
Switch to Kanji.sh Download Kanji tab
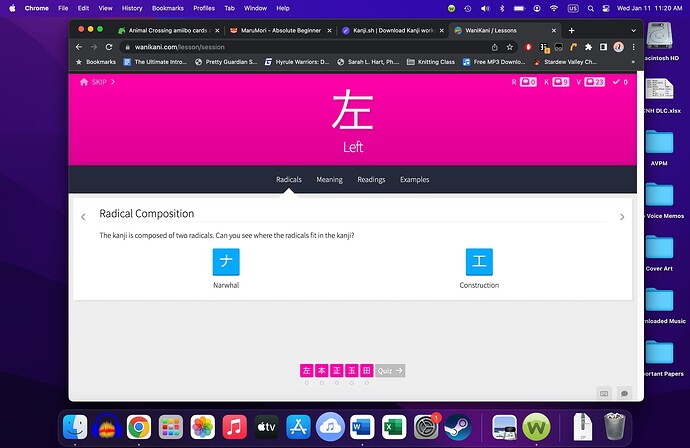[393, 30]
